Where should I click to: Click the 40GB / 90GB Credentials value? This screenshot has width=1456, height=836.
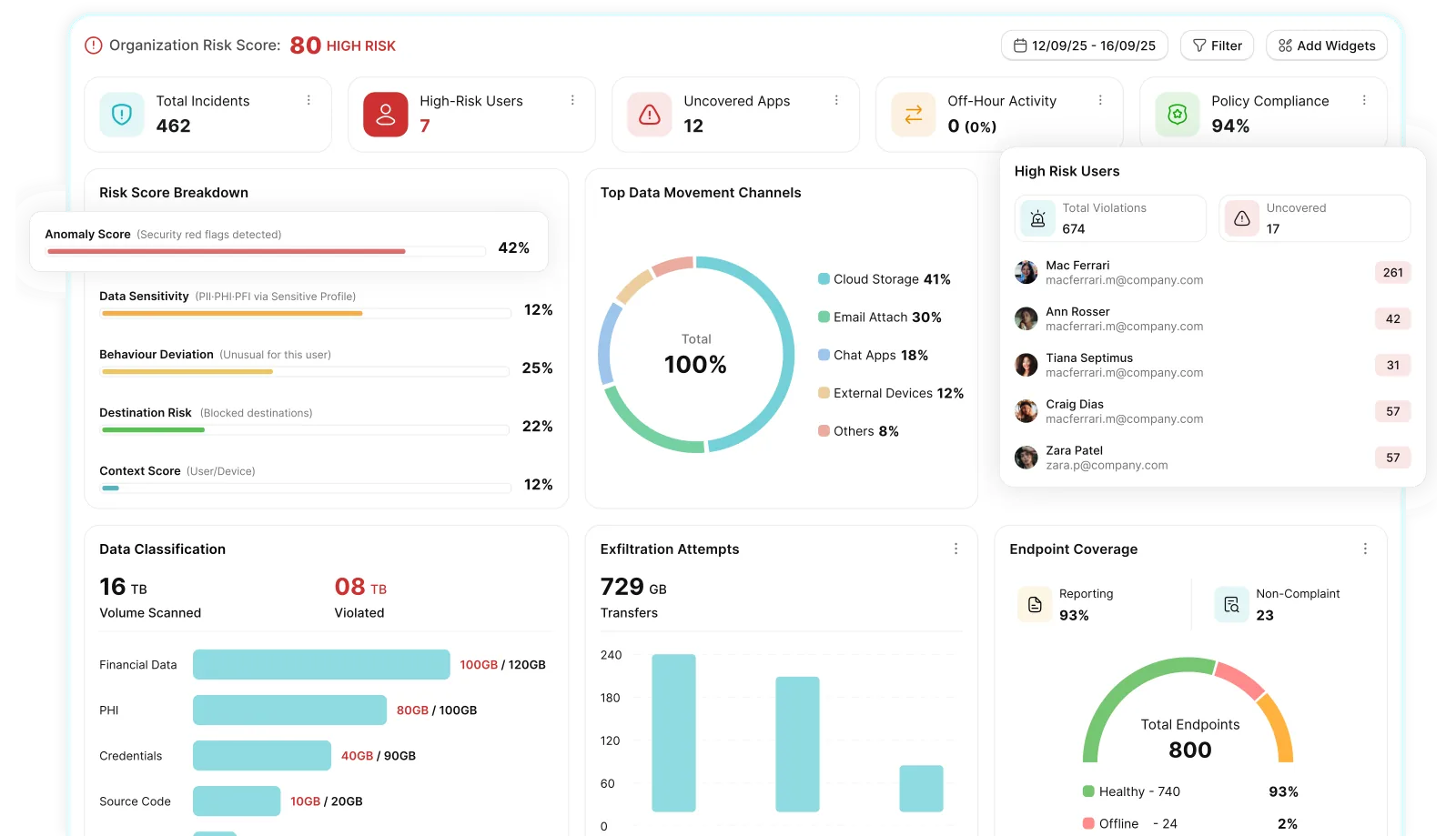379,756
